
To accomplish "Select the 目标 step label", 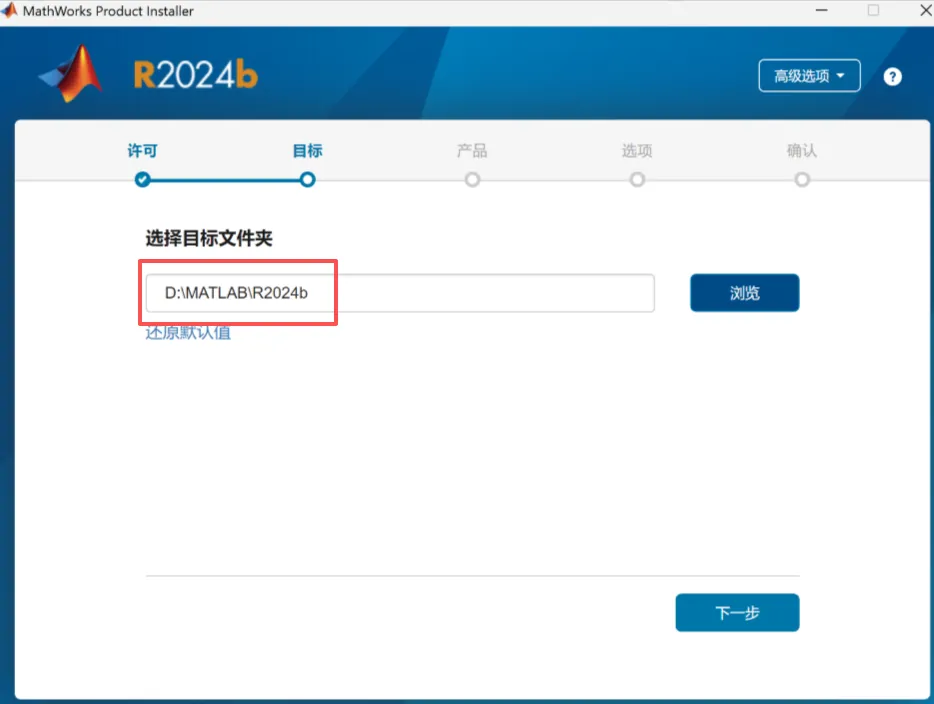I will click(x=307, y=151).
